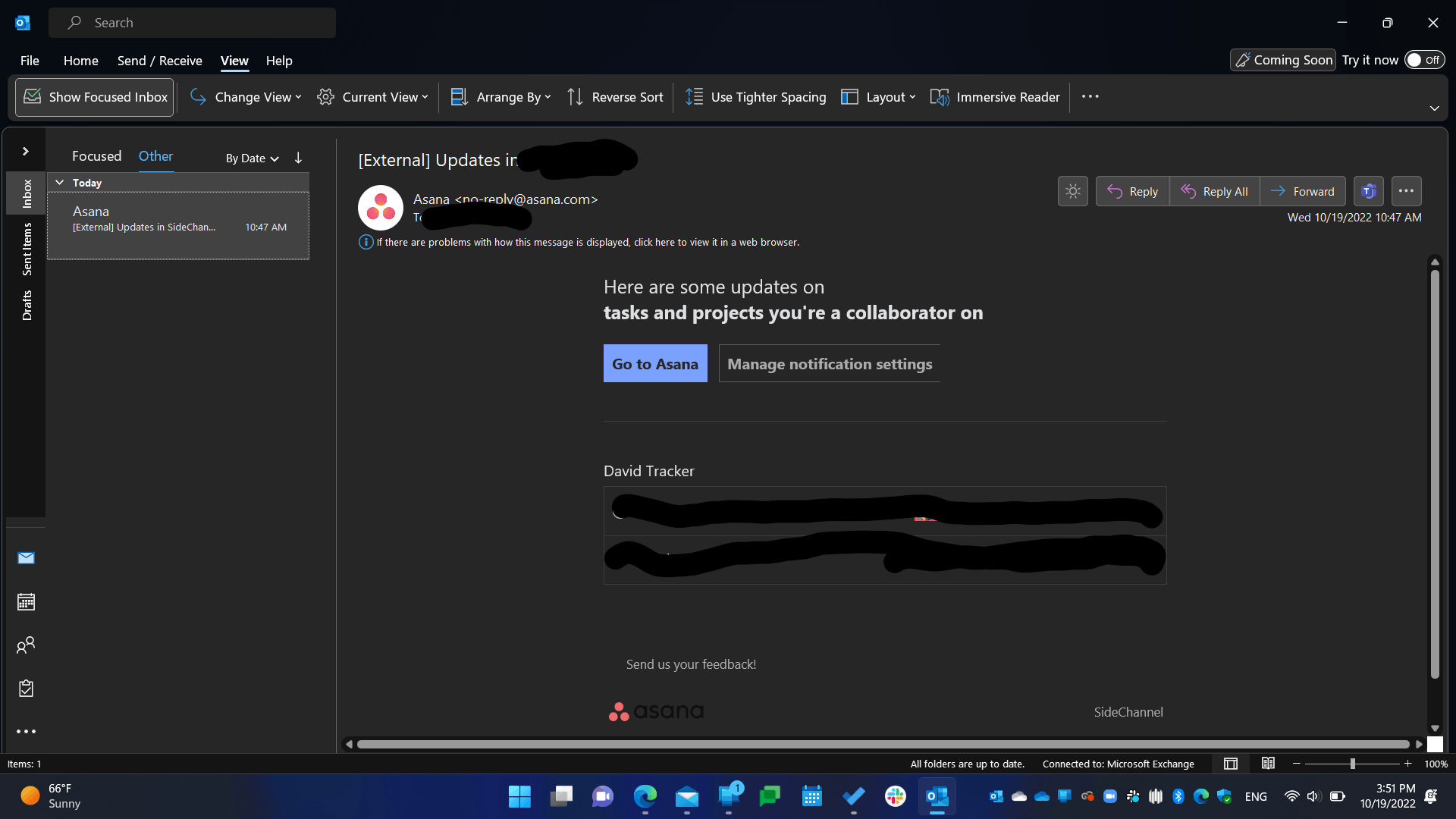1456x819 pixels.
Task: Click Use Tighter Spacing
Action: pyautogui.click(x=756, y=97)
